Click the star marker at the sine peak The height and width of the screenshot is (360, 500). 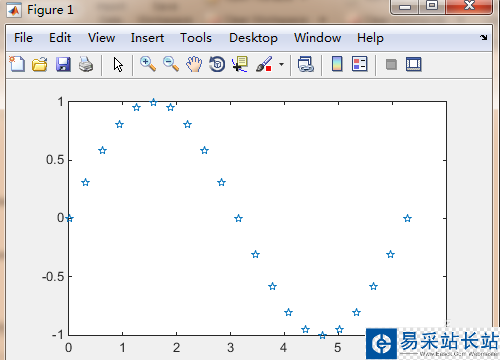click(153, 102)
